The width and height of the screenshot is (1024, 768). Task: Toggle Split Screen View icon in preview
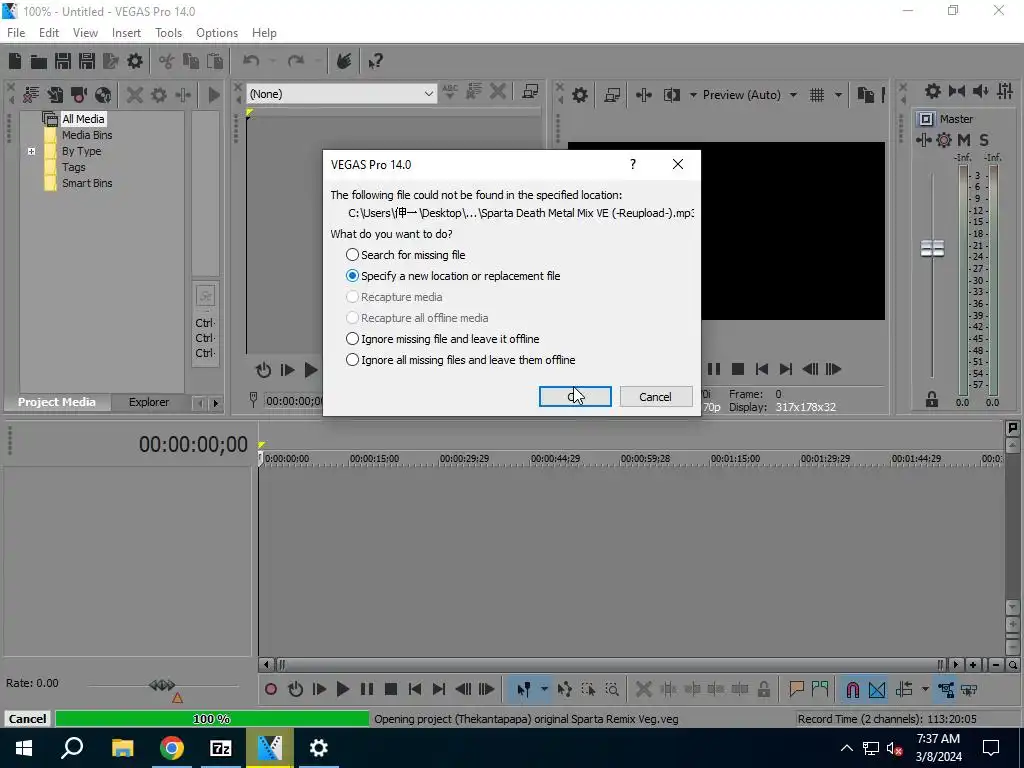pyautogui.click(x=672, y=95)
